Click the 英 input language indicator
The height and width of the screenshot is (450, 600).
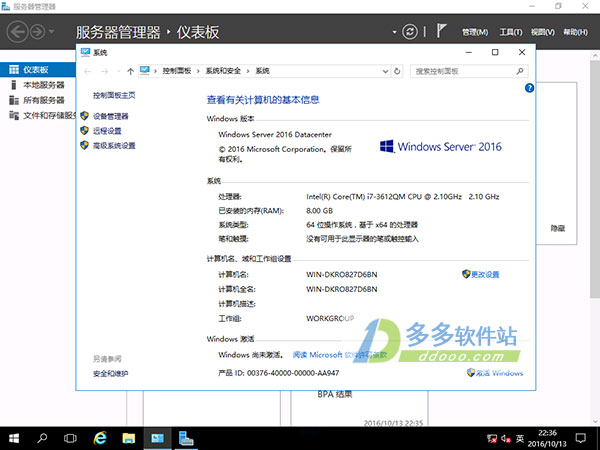[520, 439]
